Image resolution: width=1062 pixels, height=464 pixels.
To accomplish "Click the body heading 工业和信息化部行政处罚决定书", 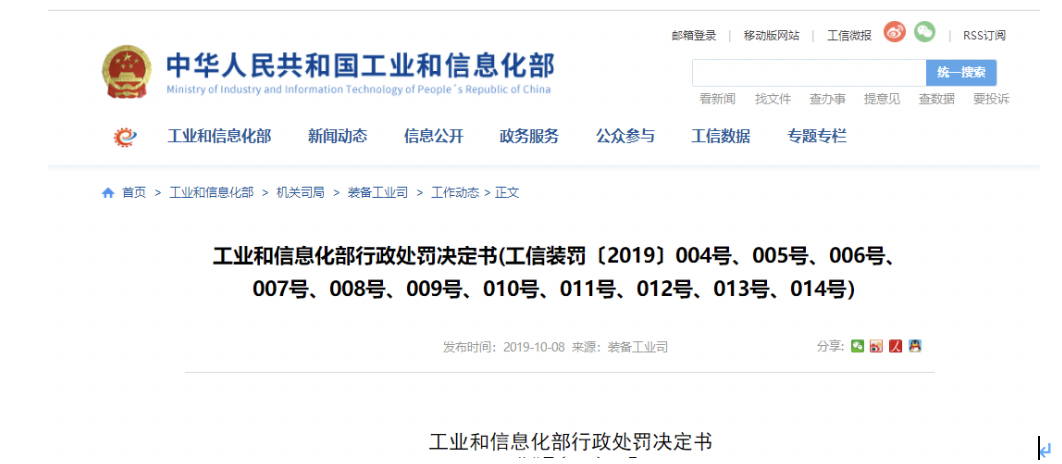I will (x=570, y=442).
